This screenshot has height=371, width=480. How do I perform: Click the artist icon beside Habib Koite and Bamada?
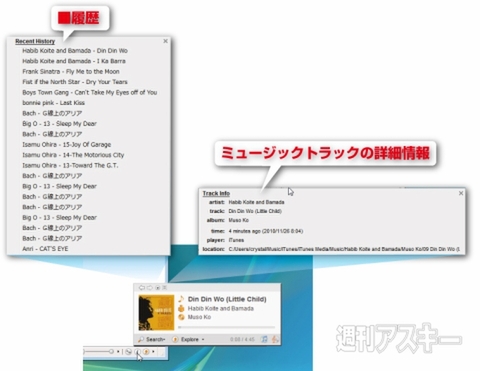point(181,308)
